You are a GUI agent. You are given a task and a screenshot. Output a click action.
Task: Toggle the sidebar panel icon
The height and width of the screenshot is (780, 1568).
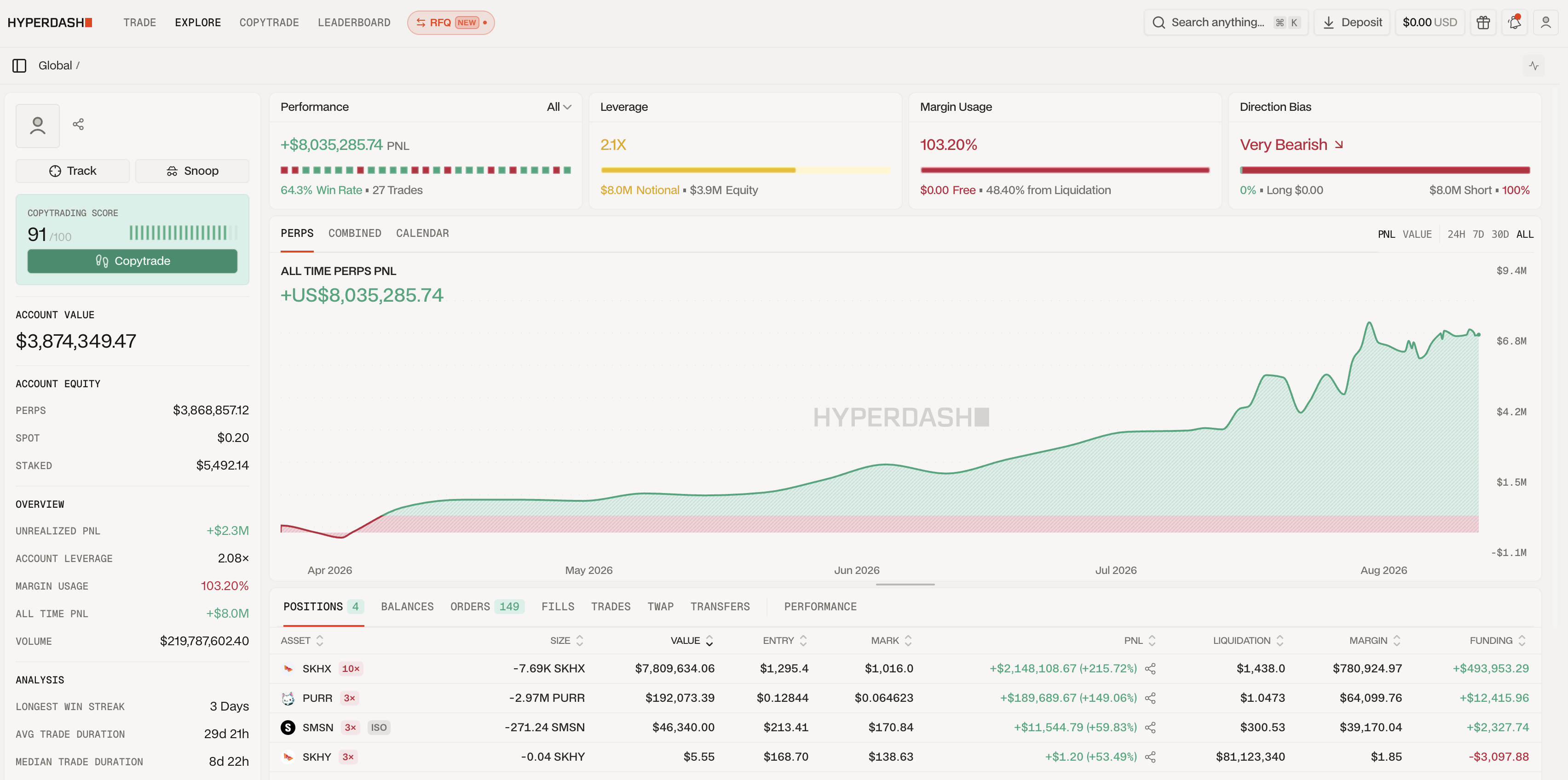click(x=19, y=66)
